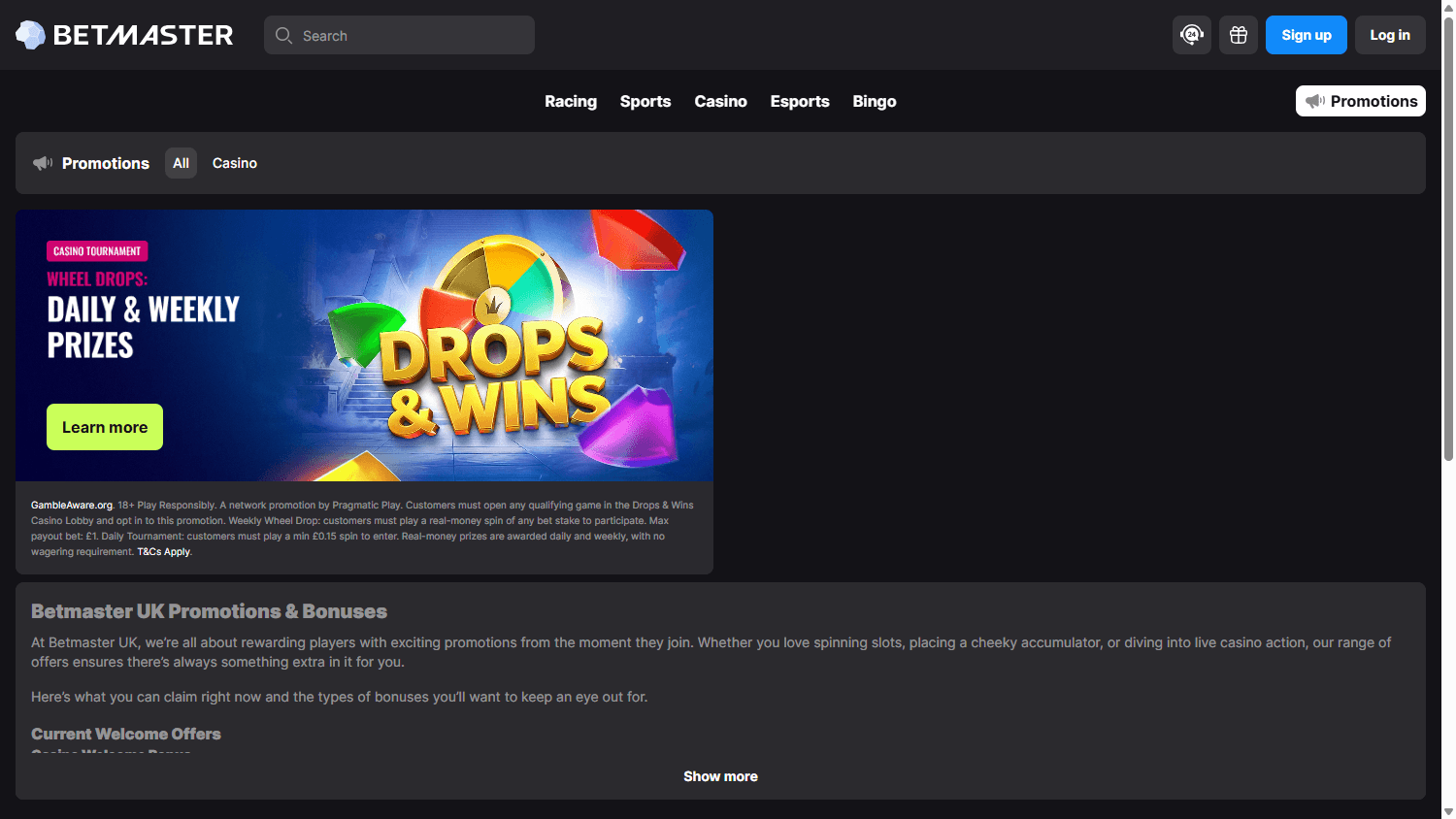The width and height of the screenshot is (1456, 819).
Task: Click inside the Search input field
Action: pos(408,35)
